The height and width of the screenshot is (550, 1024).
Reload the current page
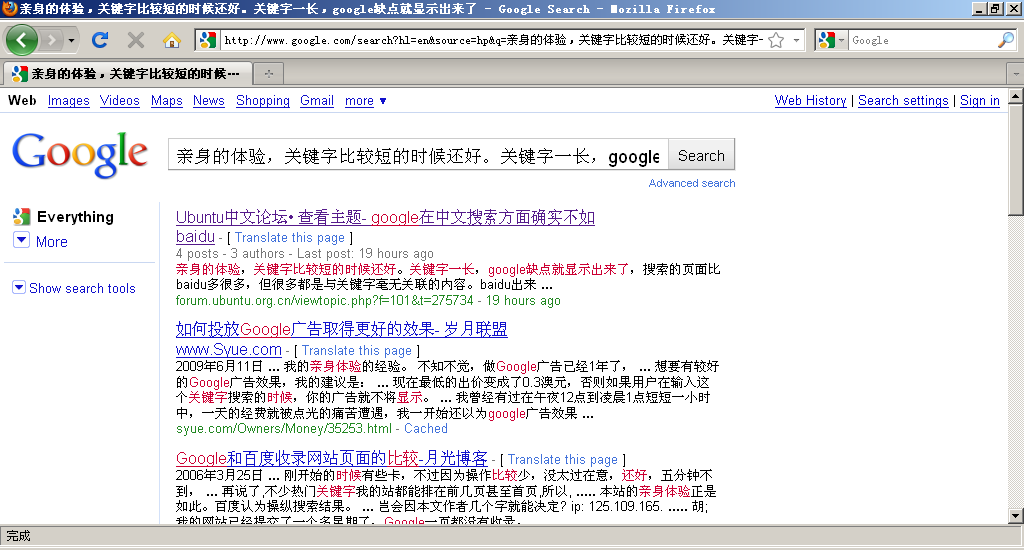click(100, 40)
